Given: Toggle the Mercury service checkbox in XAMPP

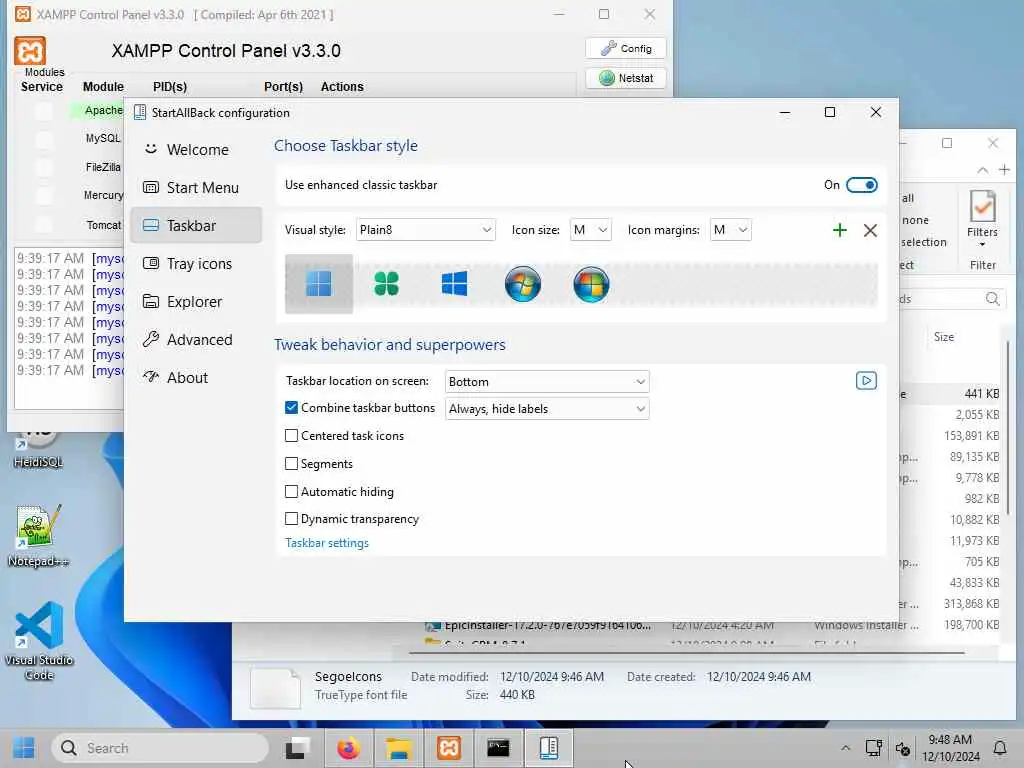Looking at the screenshot, I should (x=44, y=196).
